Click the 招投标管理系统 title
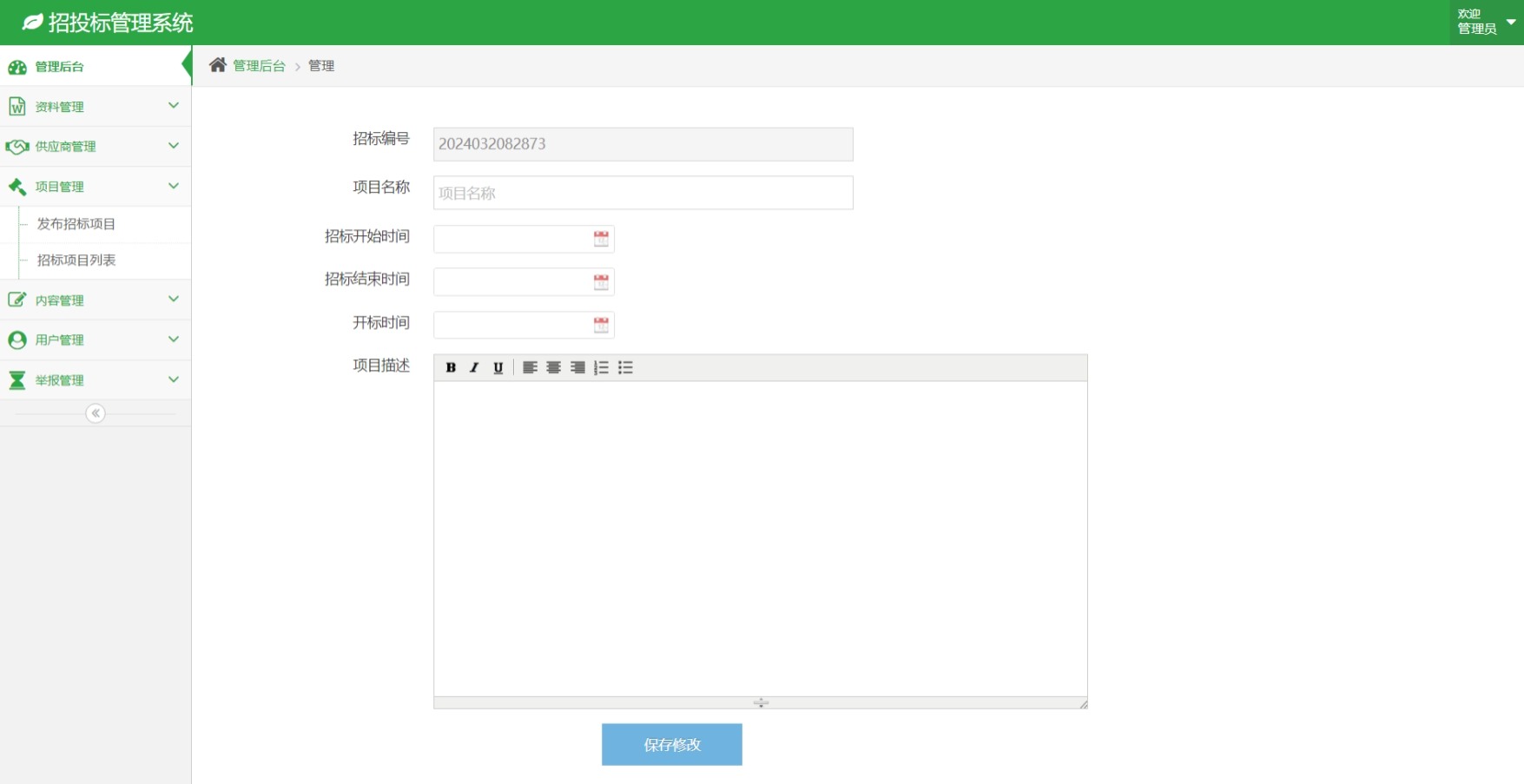 coord(121,23)
